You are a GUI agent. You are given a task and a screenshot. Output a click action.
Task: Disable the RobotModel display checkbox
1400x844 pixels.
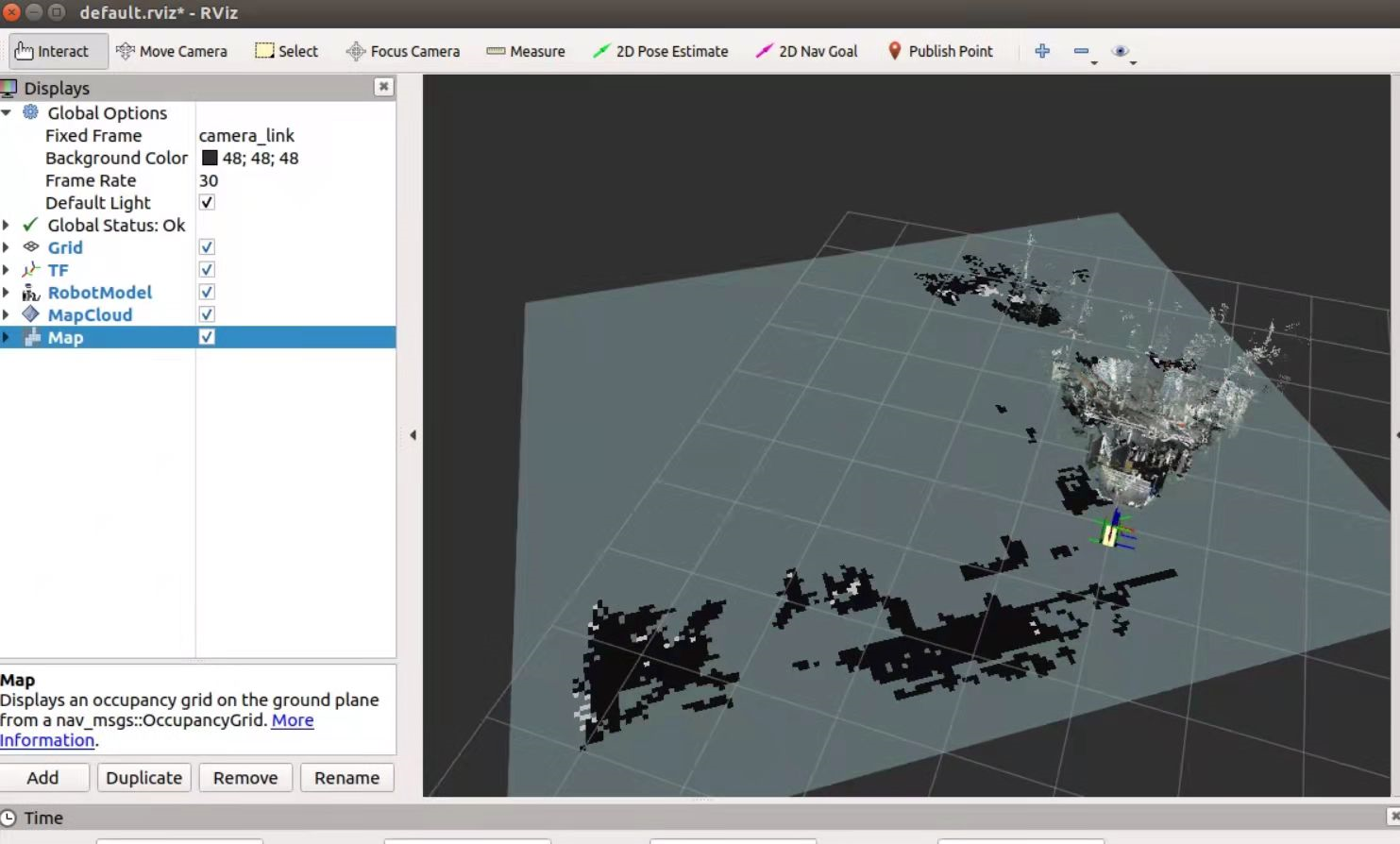click(x=207, y=293)
